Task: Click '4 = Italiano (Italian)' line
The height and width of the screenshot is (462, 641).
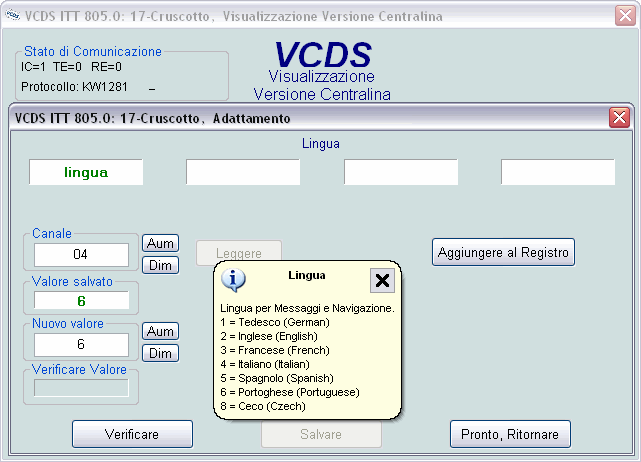Action: point(264,364)
